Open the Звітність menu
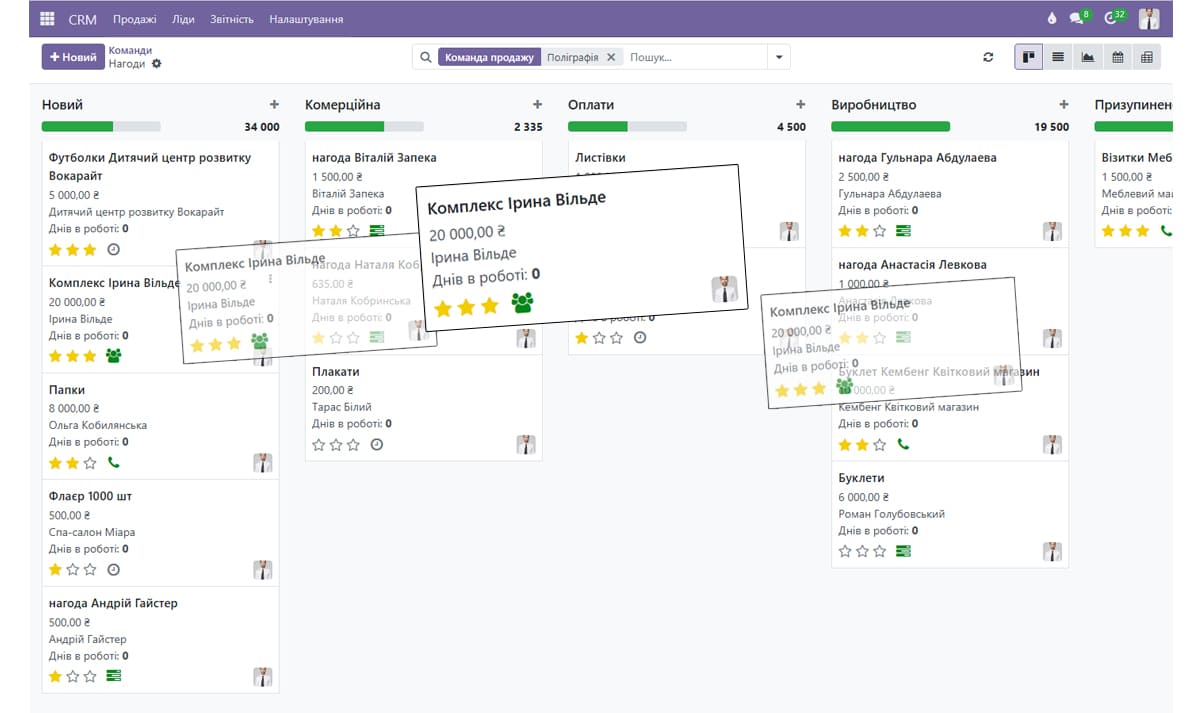This screenshot has height=713, width=1200. click(232, 19)
